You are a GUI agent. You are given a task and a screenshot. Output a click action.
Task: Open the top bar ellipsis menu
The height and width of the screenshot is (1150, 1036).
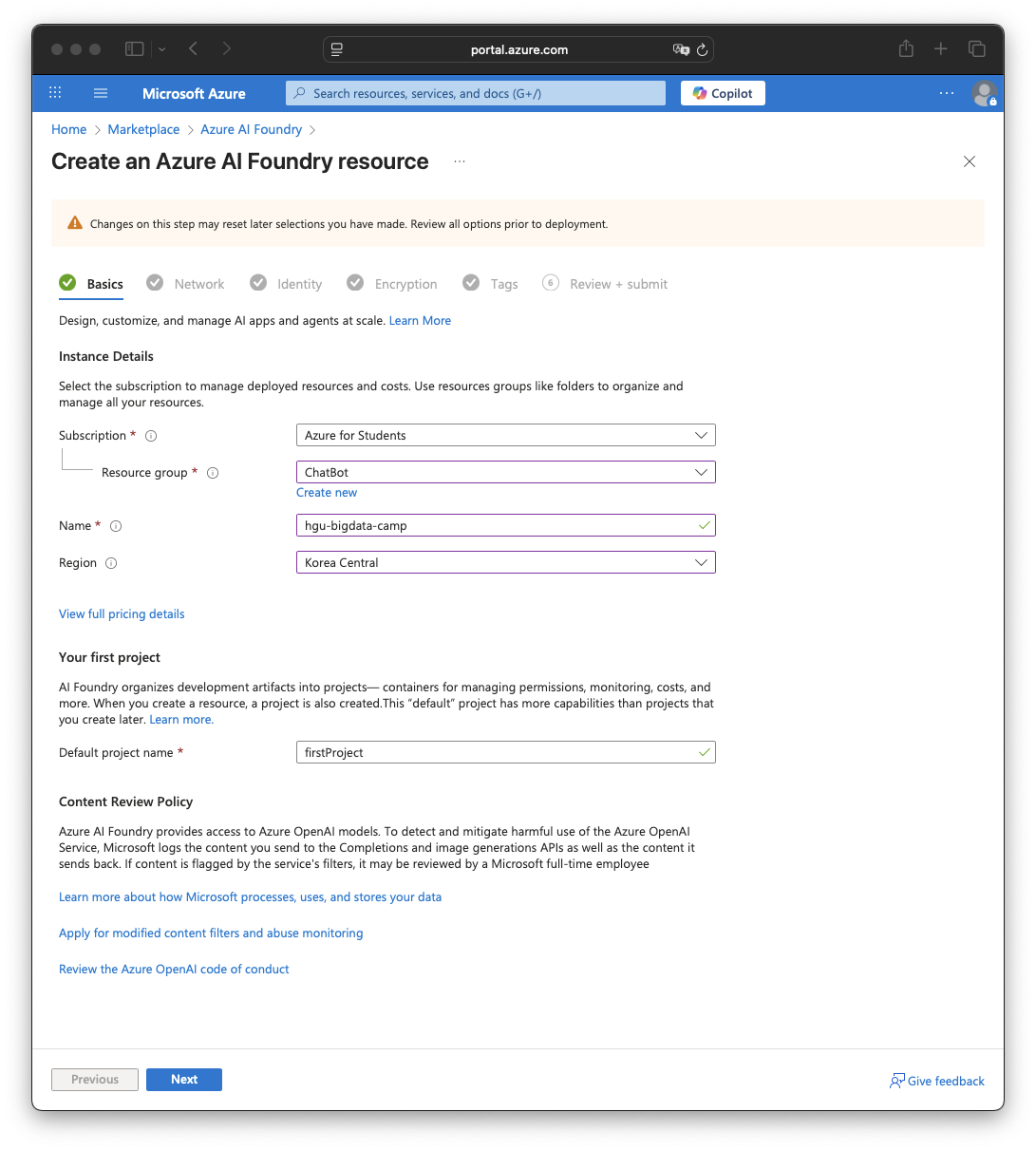tap(947, 93)
